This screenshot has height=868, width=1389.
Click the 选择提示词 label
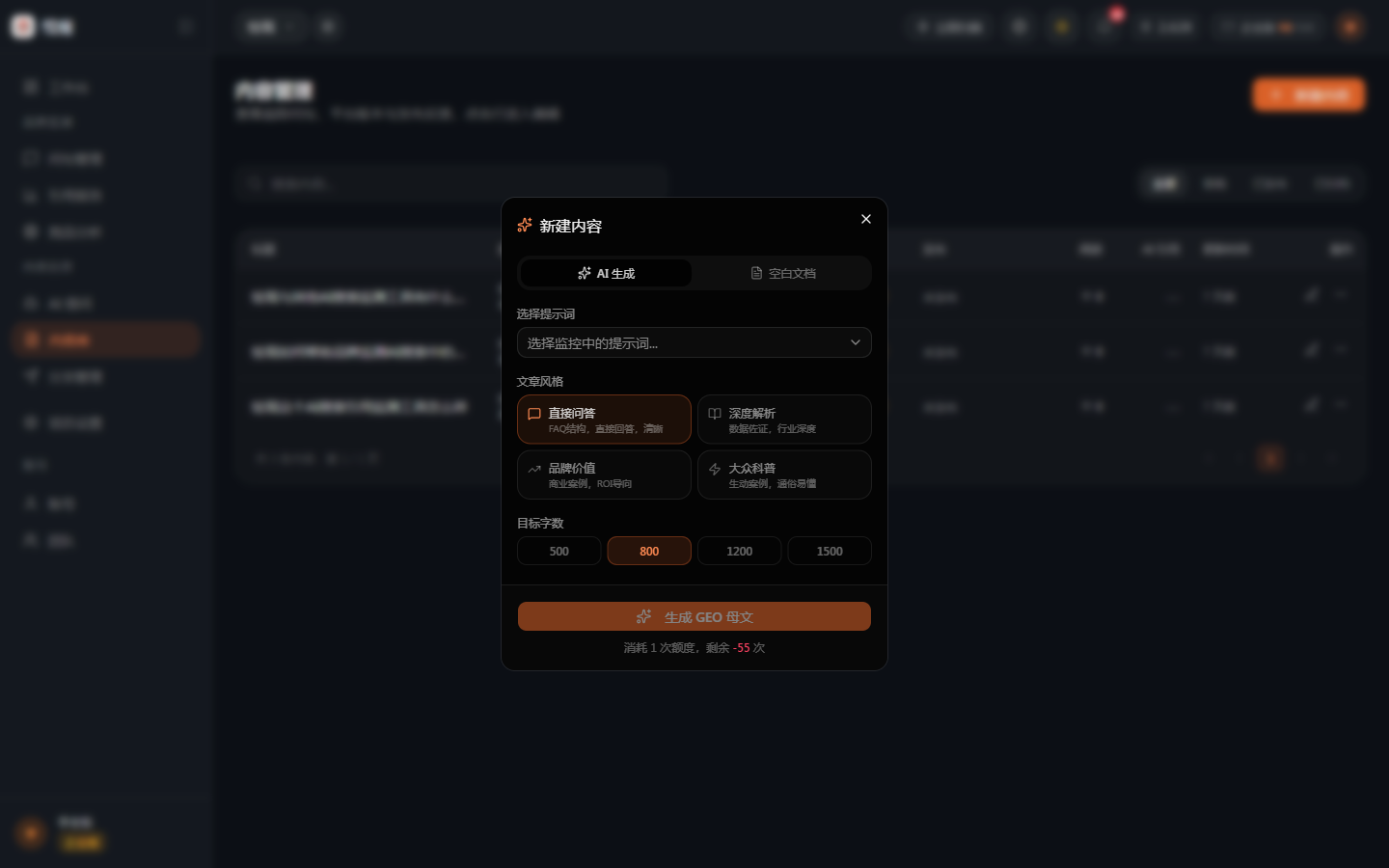546,314
